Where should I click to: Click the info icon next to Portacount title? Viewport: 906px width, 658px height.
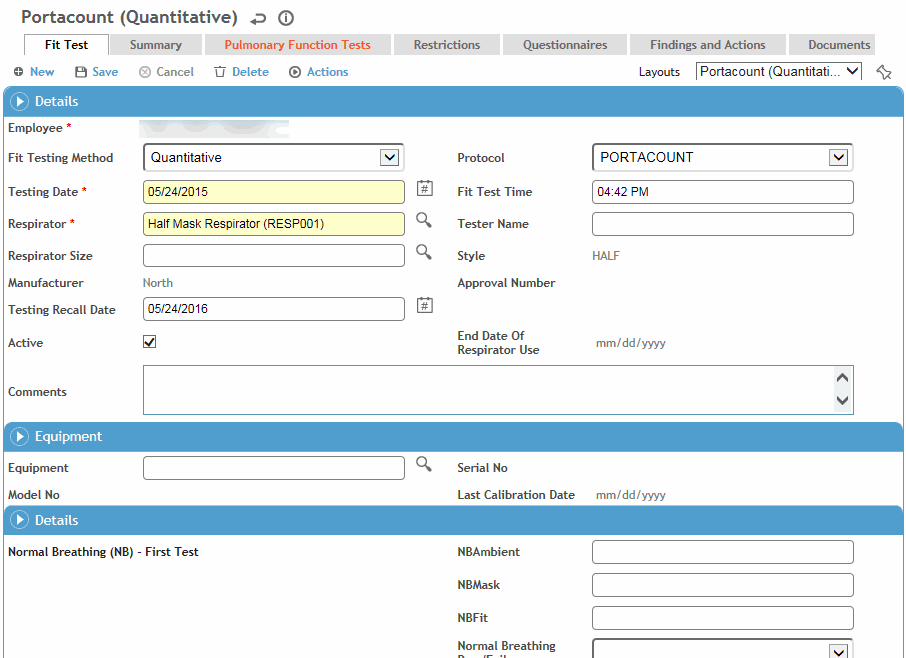click(286, 18)
